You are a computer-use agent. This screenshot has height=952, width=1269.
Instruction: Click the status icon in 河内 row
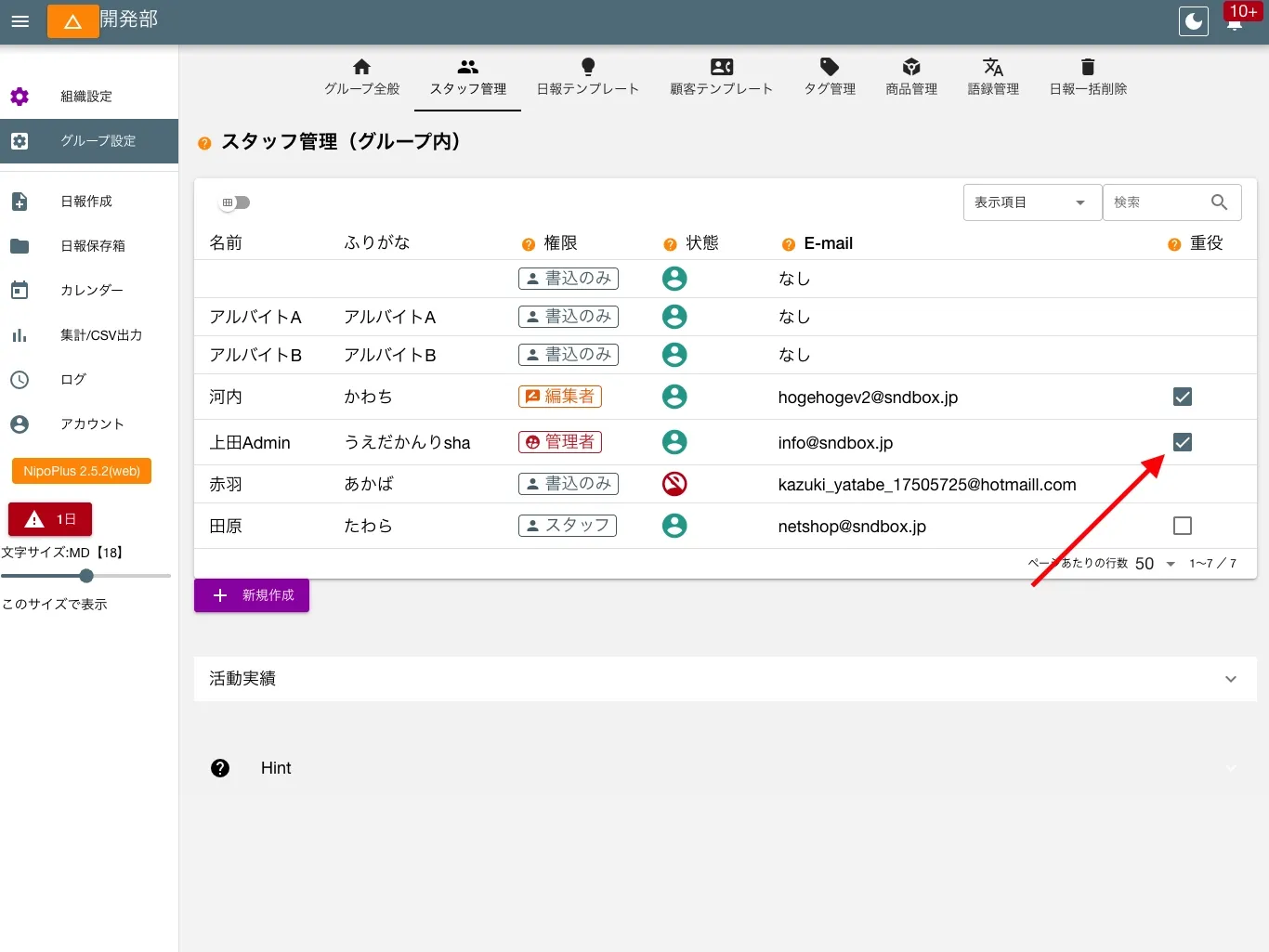point(674,397)
